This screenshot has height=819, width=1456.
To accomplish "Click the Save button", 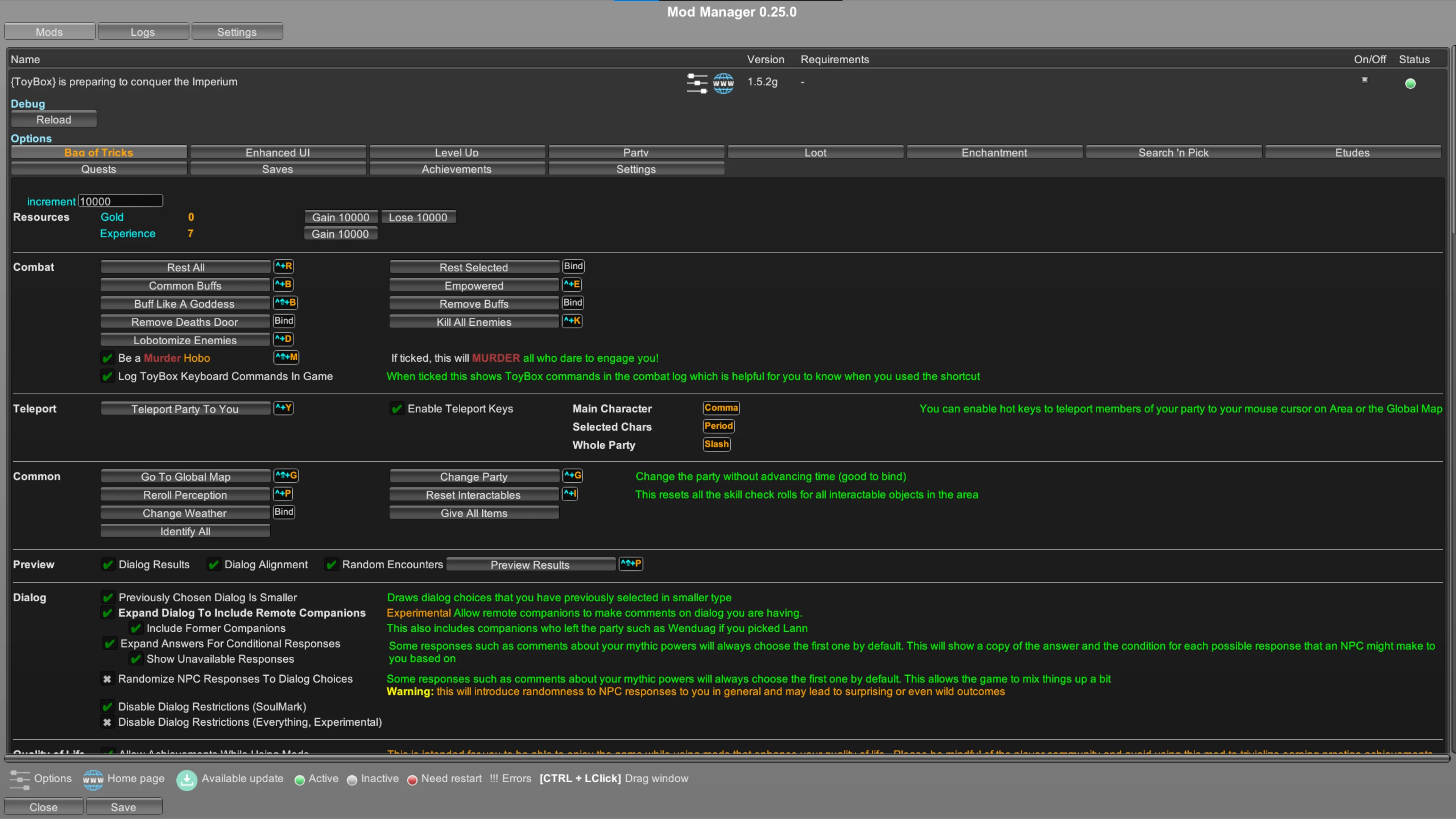I will pyautogui.click(x=124, y=806).
